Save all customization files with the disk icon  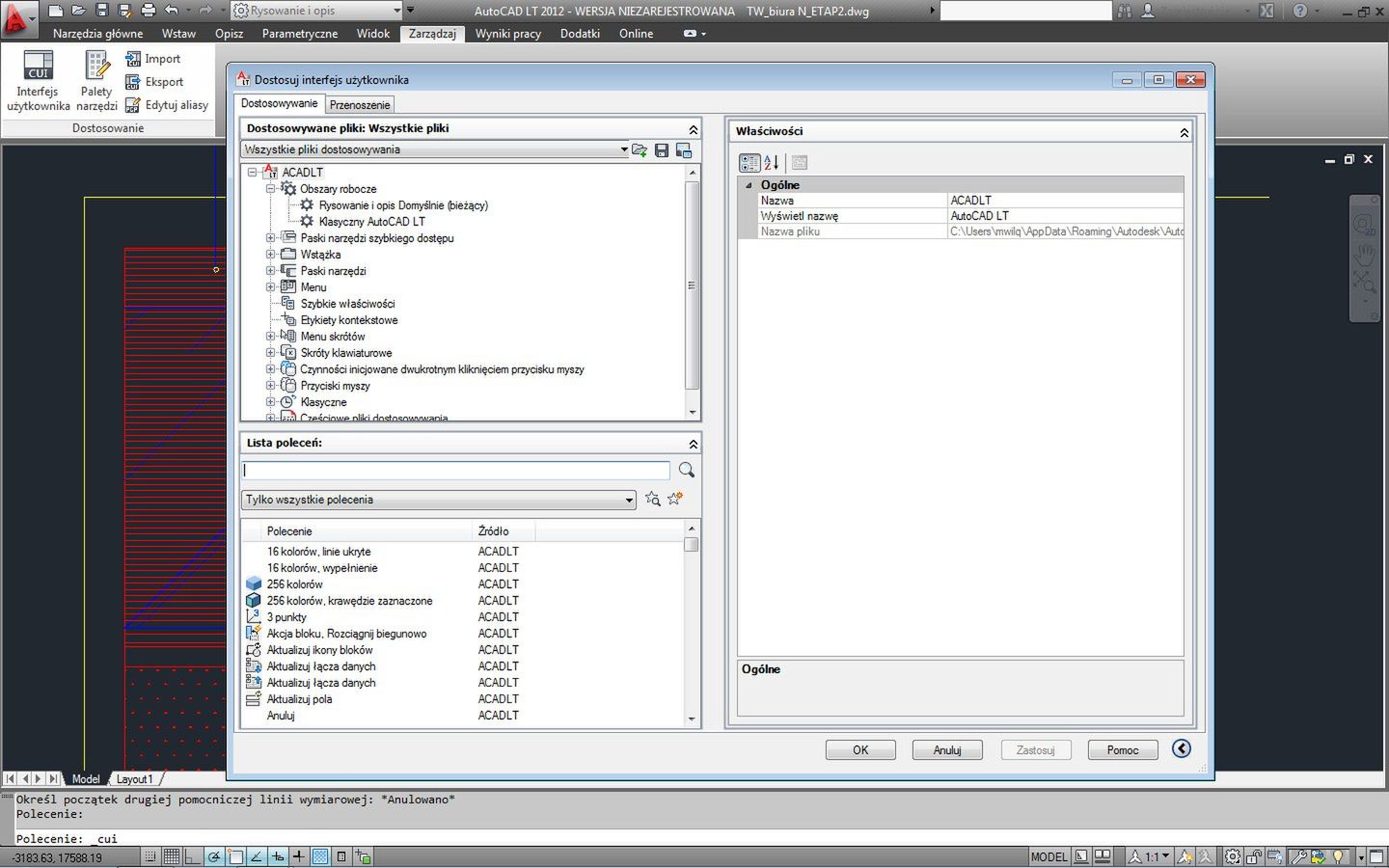click(x=662, y=150)
